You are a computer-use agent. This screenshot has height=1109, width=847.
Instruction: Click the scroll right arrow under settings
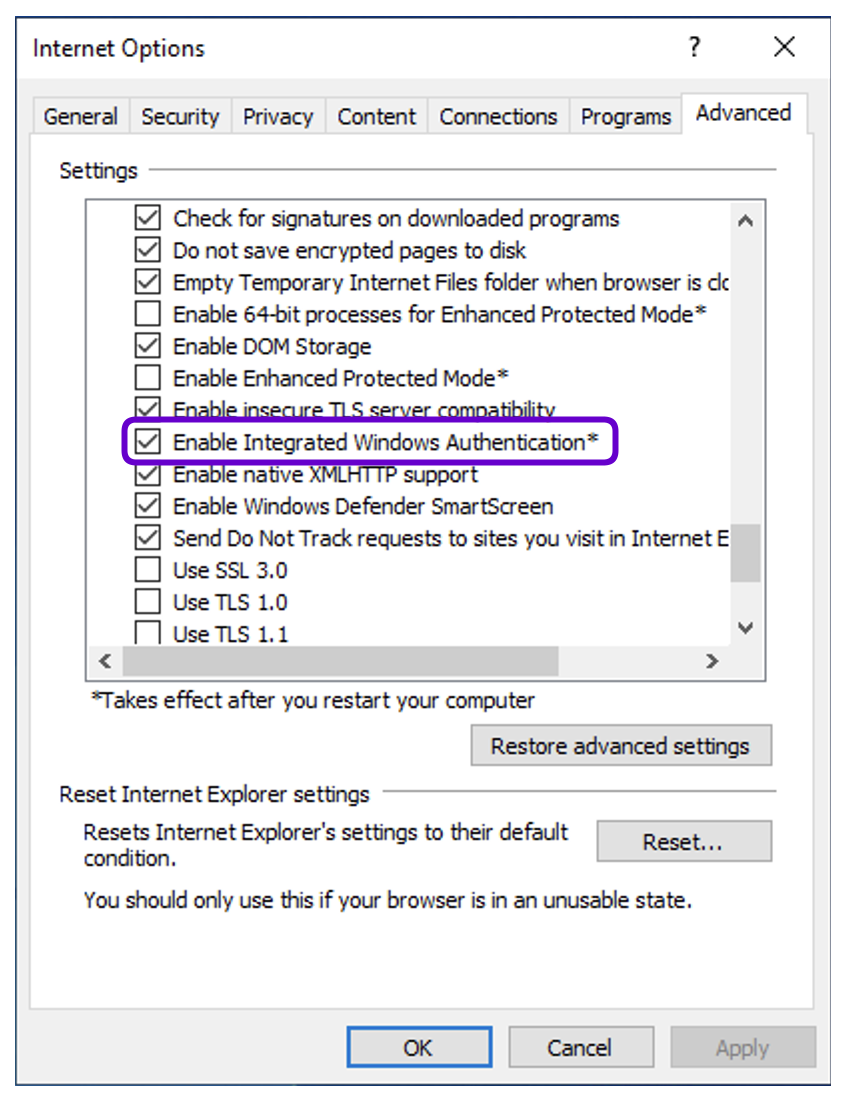[x=712, y=661]
